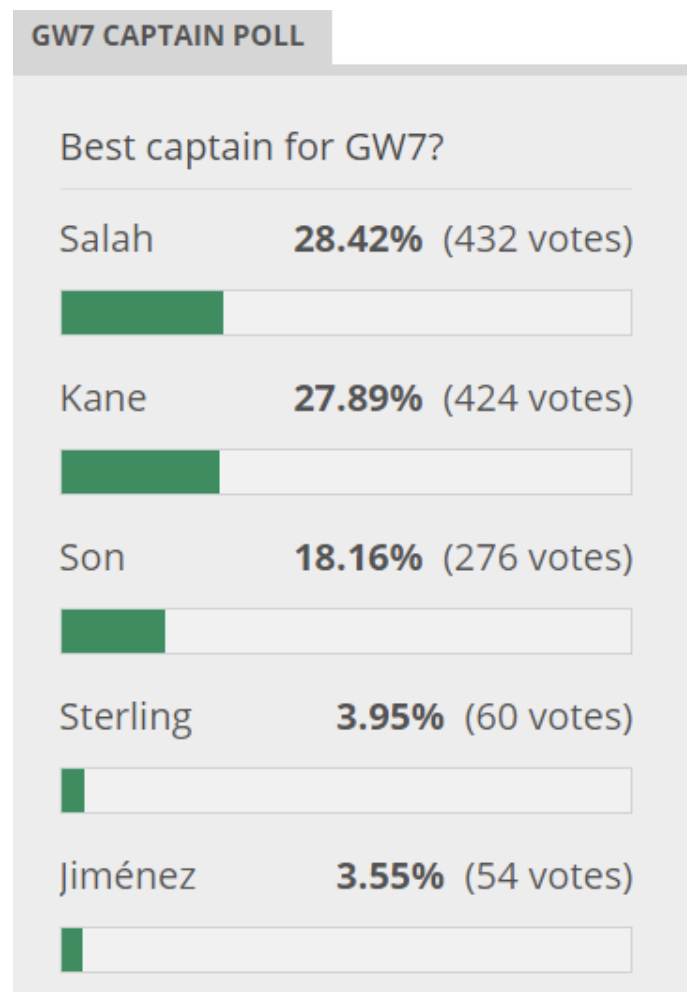Click Kane's 27.89% percentage text
Screen dimensions: 696x1004
358,398
